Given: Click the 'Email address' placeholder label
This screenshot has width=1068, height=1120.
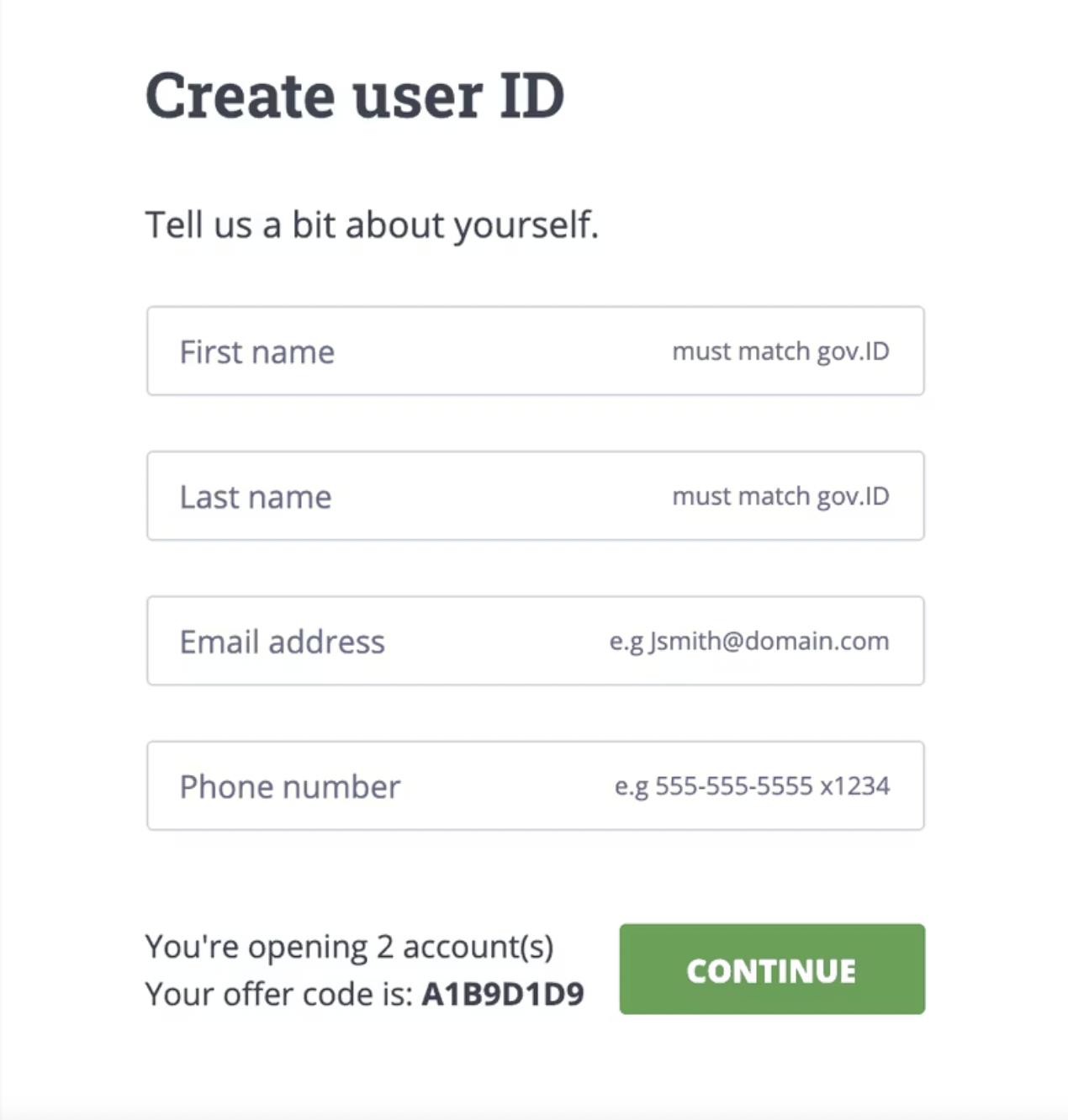Looking at the screenshot, I should pyautogui.click(x=282, y=642).
